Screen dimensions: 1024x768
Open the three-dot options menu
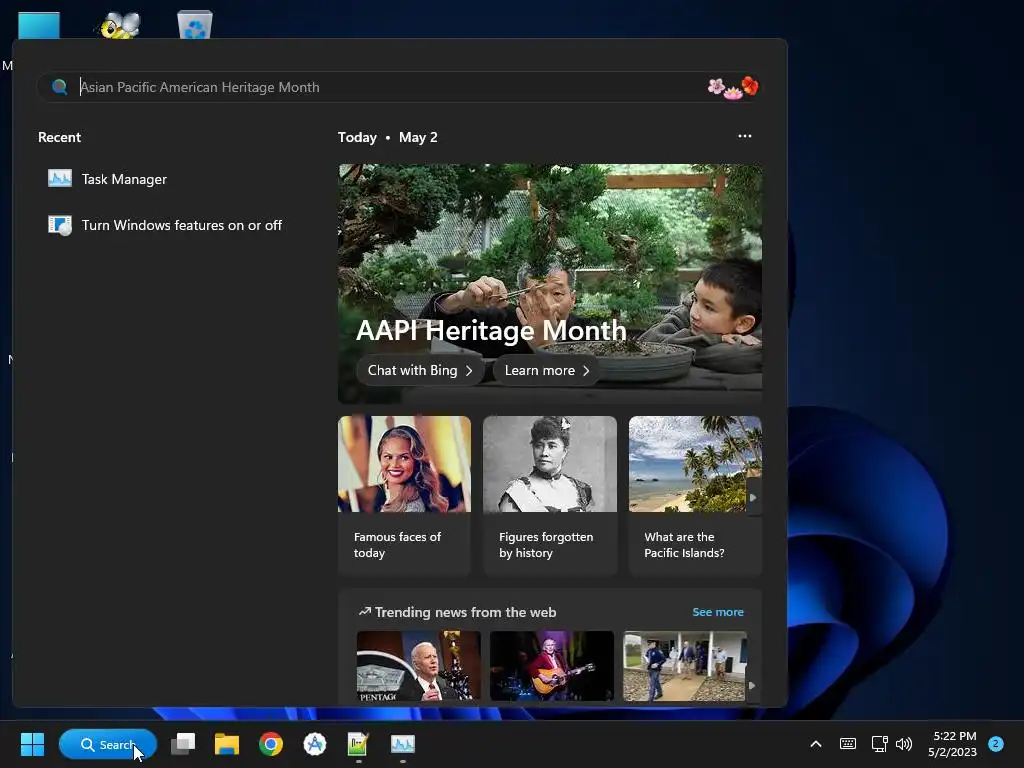click(744, 136)
